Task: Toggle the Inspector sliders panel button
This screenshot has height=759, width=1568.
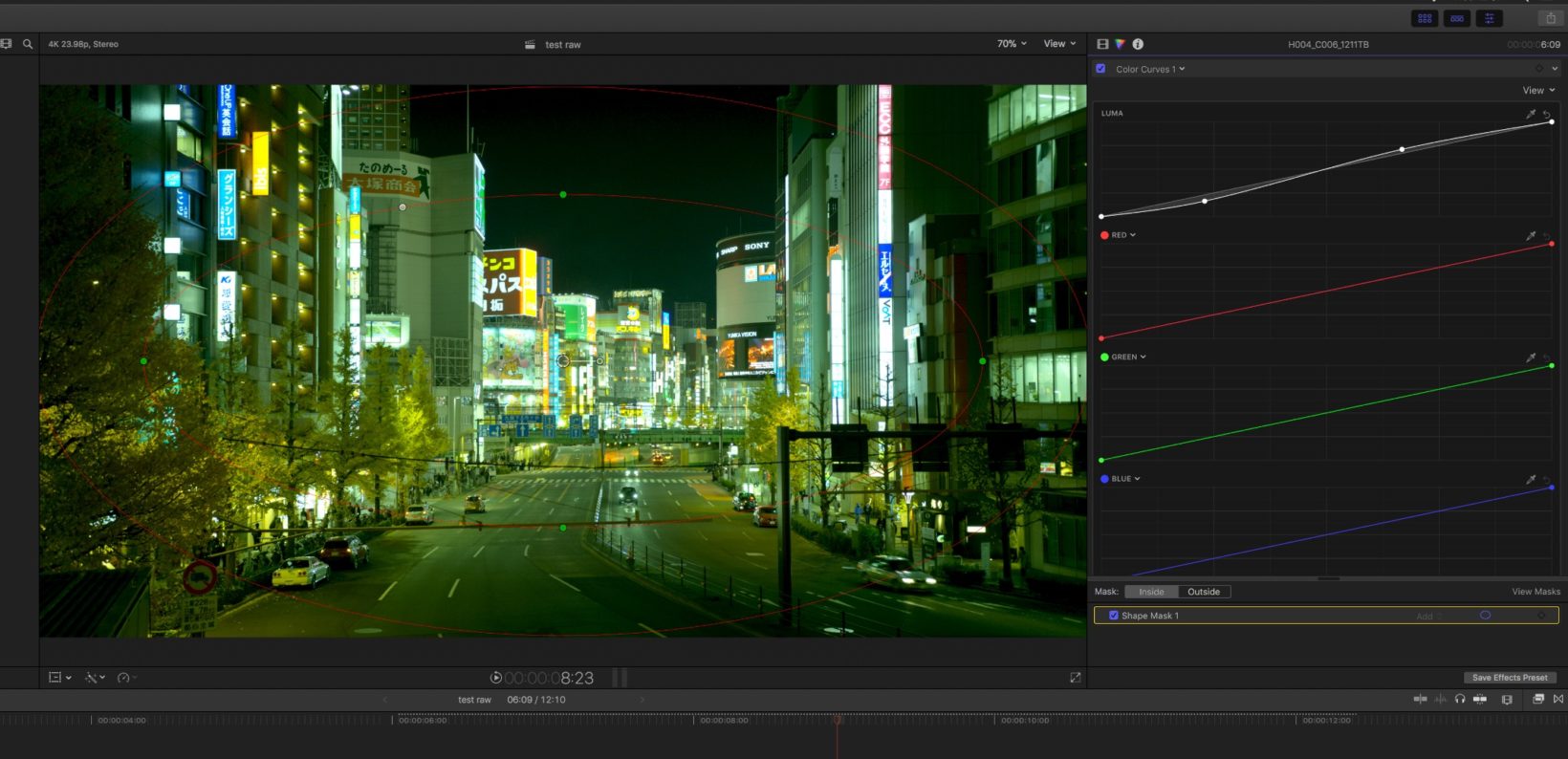Action: pos(1489,18)
